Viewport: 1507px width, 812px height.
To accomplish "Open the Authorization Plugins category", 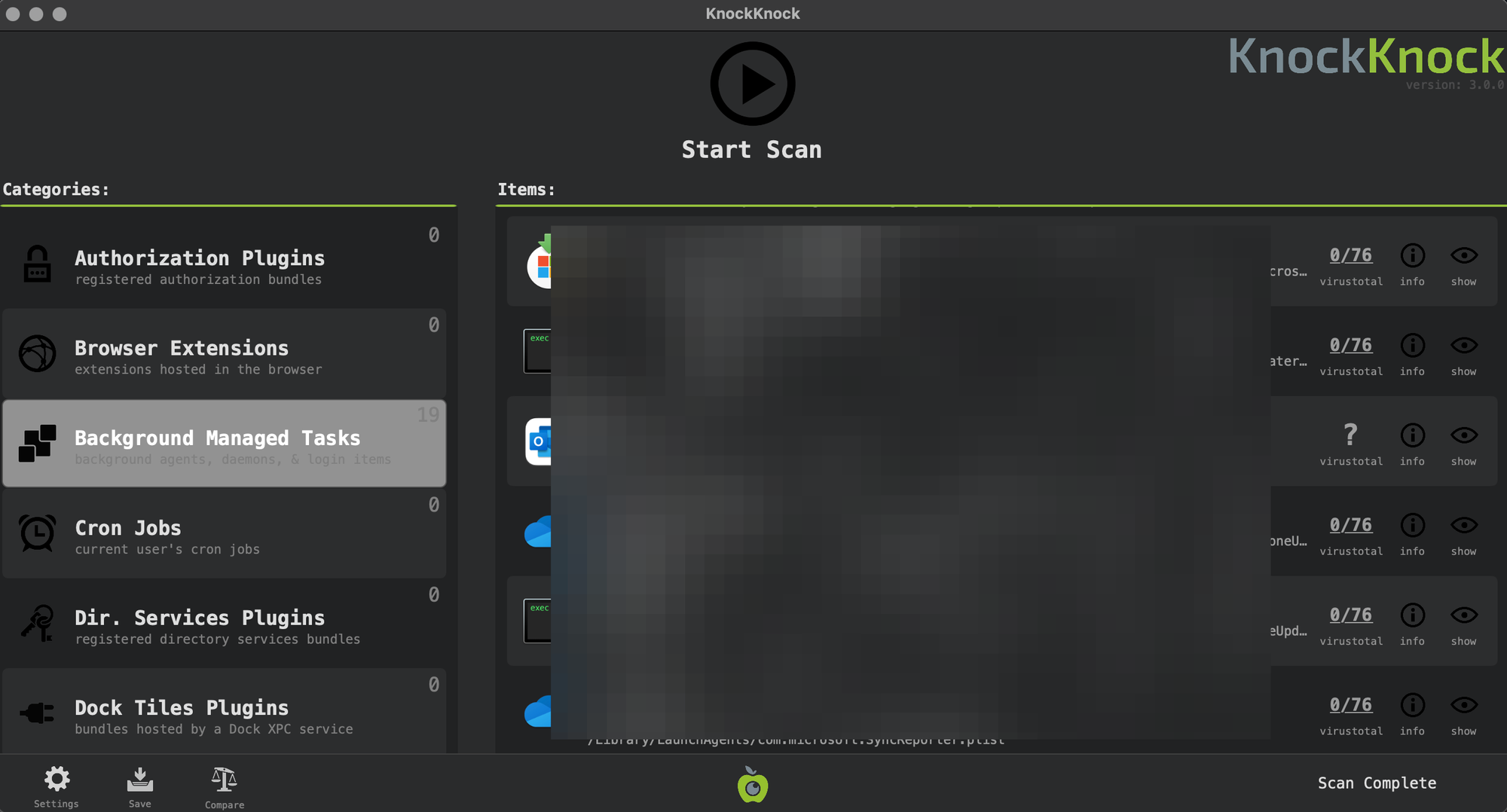I will 225,264.
